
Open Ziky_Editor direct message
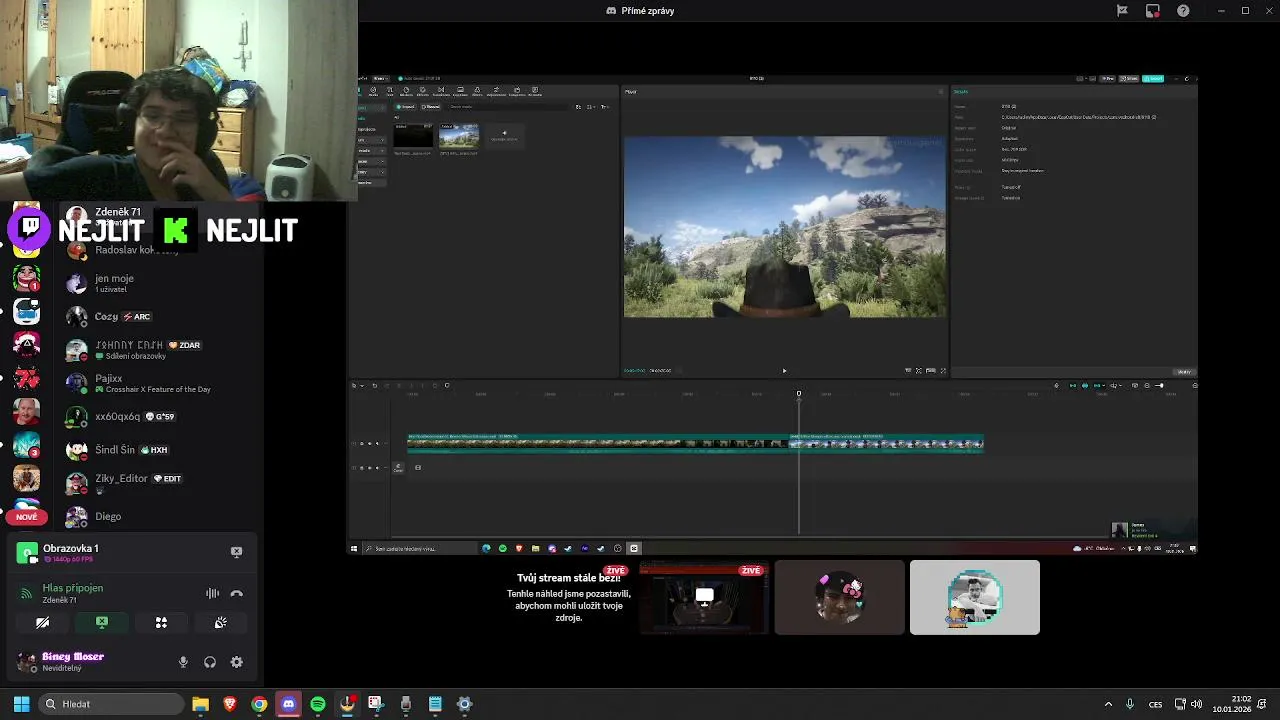pos(160,483)
